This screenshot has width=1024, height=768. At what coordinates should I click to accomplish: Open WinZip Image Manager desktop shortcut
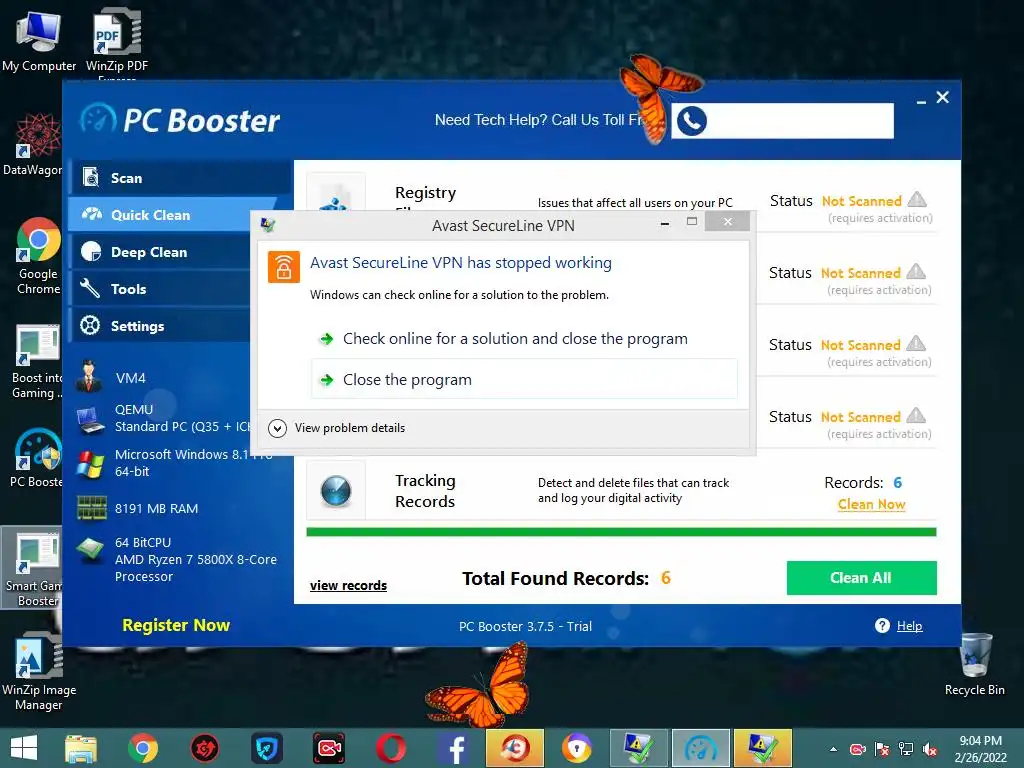click(x=39, y=673)
